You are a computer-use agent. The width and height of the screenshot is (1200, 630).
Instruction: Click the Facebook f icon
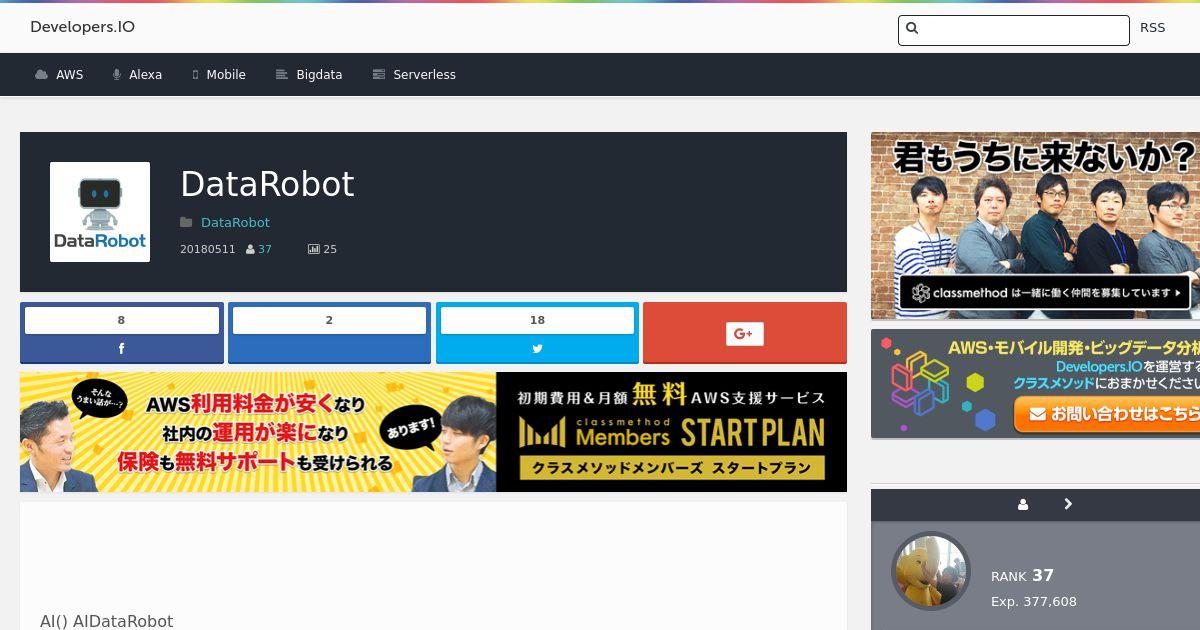122,349
